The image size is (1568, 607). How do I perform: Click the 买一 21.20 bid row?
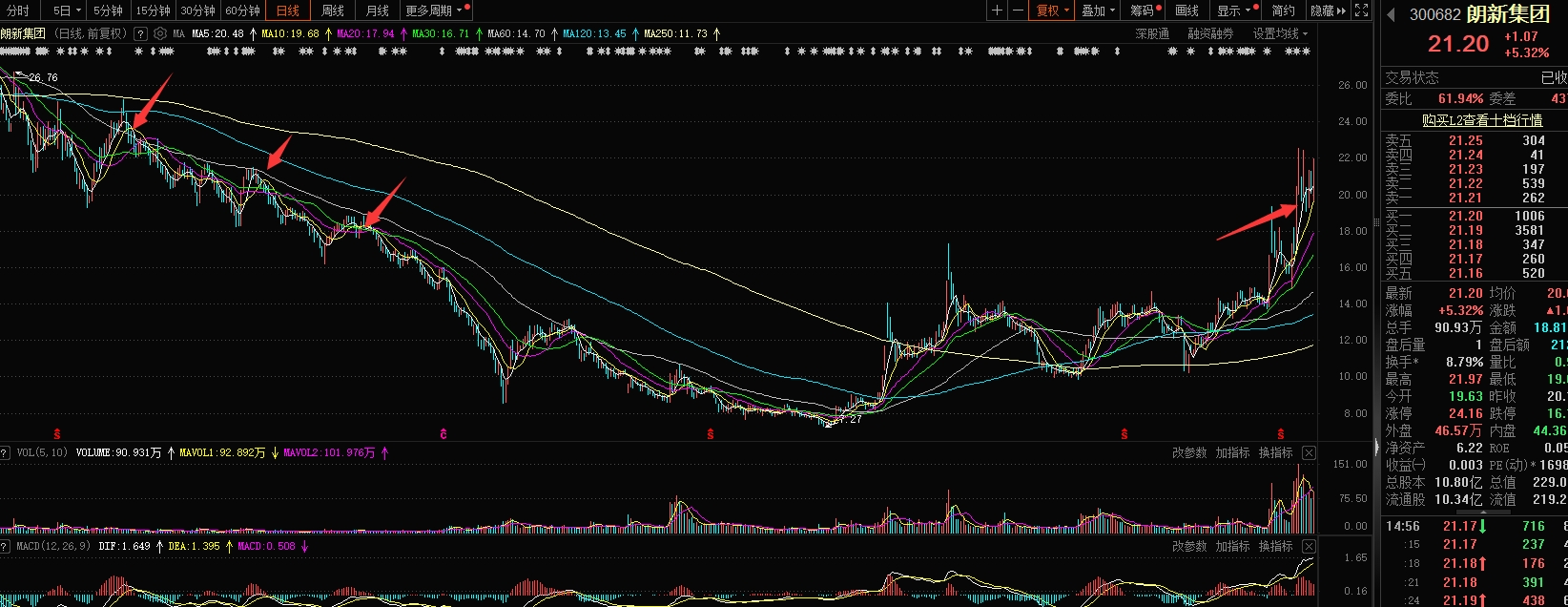coord(1475,216)
